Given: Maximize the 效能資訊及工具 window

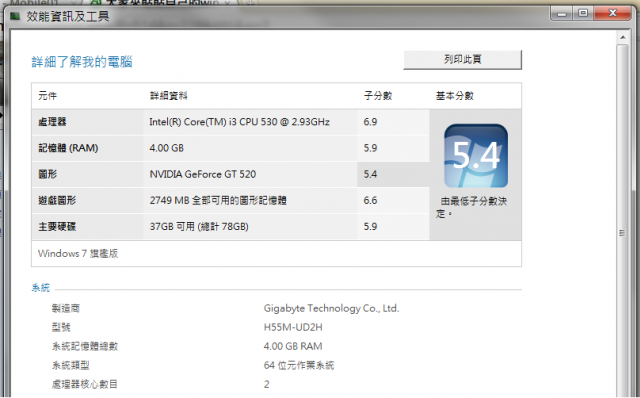Looking at the screenshot, I should [583, 13].
